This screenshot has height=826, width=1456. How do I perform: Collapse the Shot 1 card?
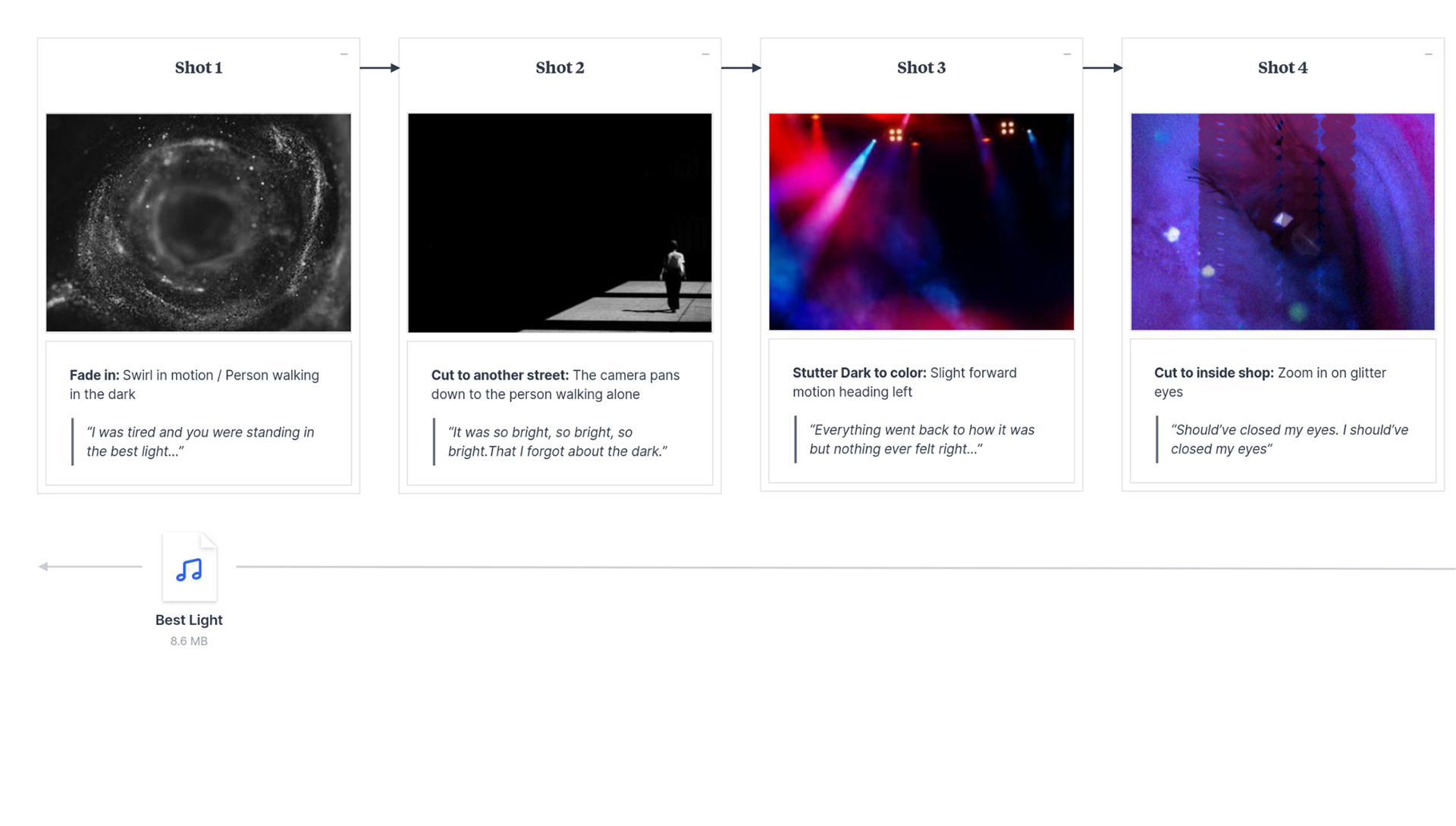pyautogui.click(x=344, y=55)
